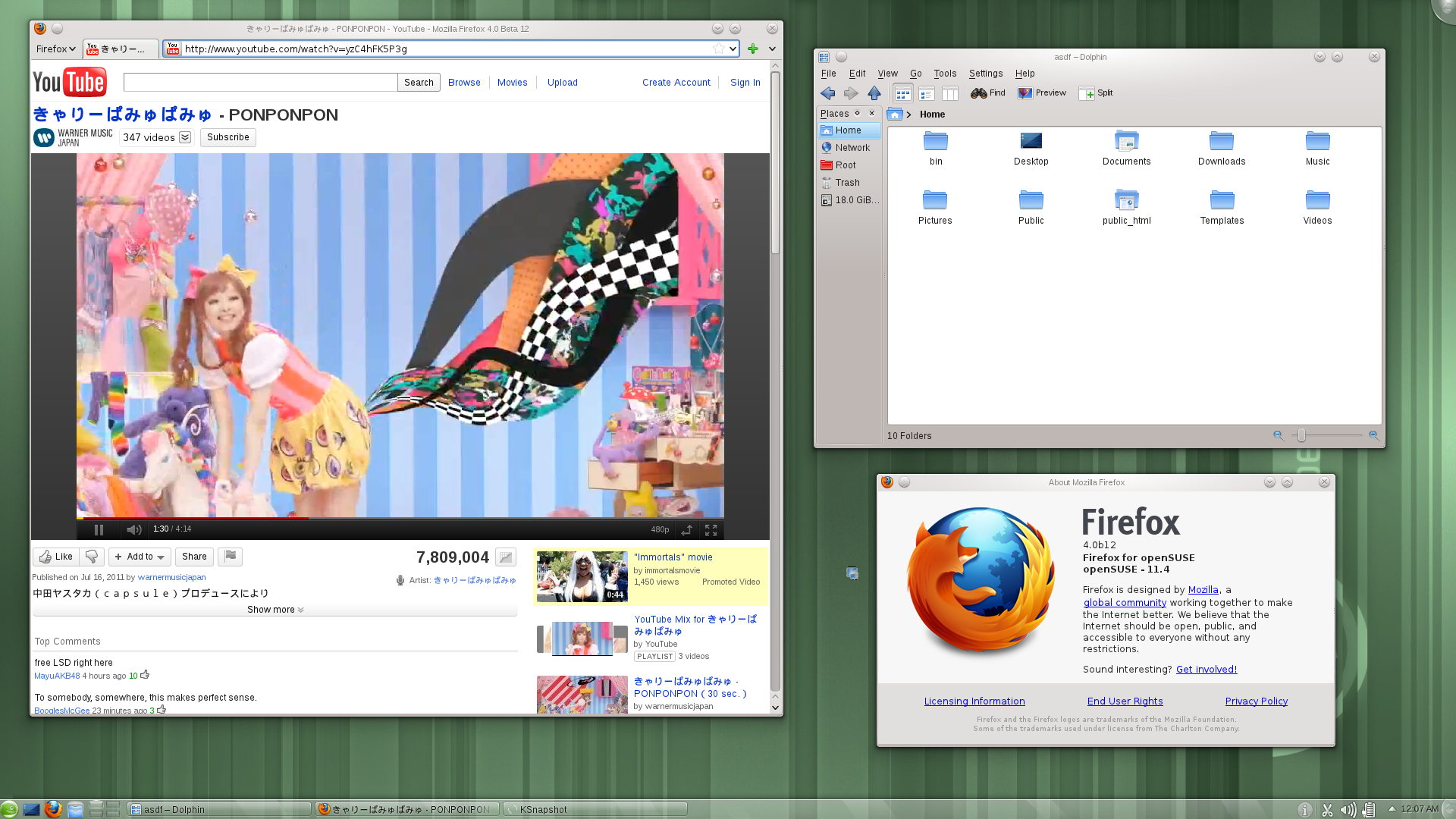The height and width of the screenshot is (819, 1456).
Task: Go forward in Dolphin
Action: point(851,93)
